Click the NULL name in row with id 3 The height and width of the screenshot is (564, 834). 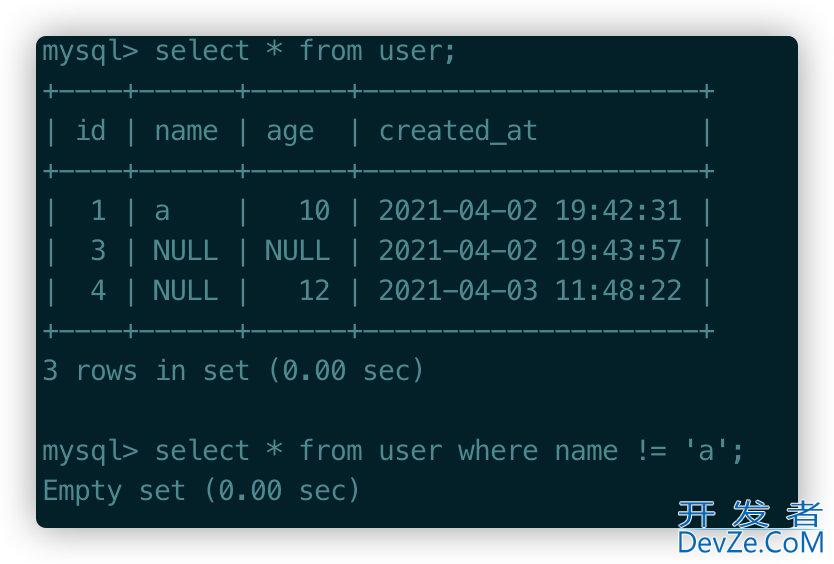click(x=186, y=251)
